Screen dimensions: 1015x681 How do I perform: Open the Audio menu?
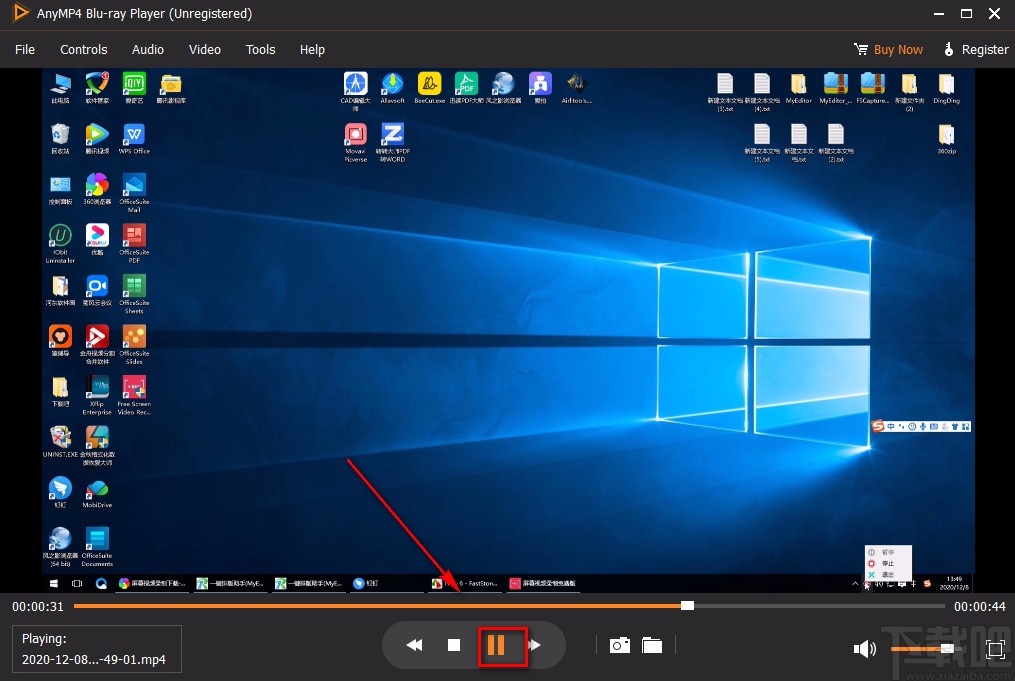click(147, 49)
